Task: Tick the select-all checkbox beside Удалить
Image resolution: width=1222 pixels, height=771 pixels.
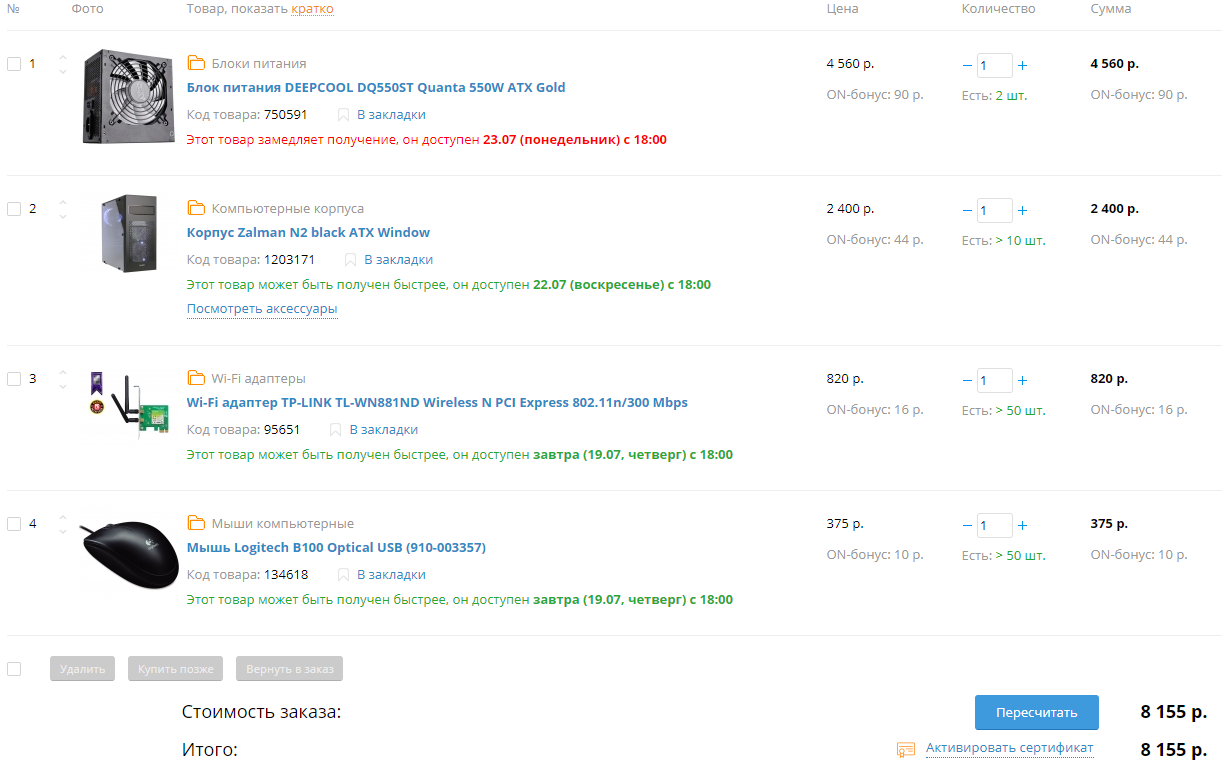Action: pyautogui.click(x=14, y=668)
